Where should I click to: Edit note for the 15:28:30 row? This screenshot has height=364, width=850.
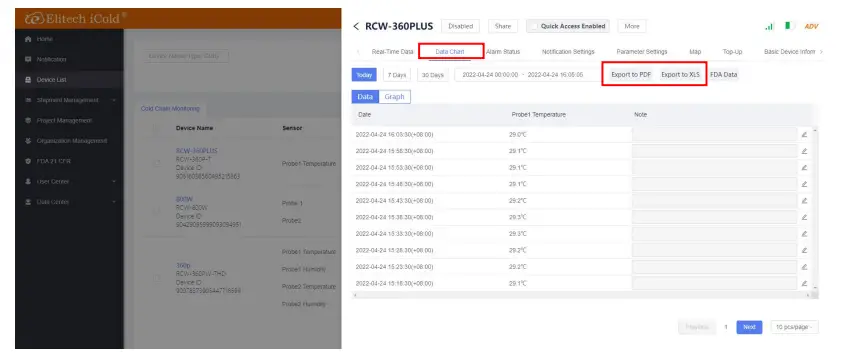click(804, 250)
